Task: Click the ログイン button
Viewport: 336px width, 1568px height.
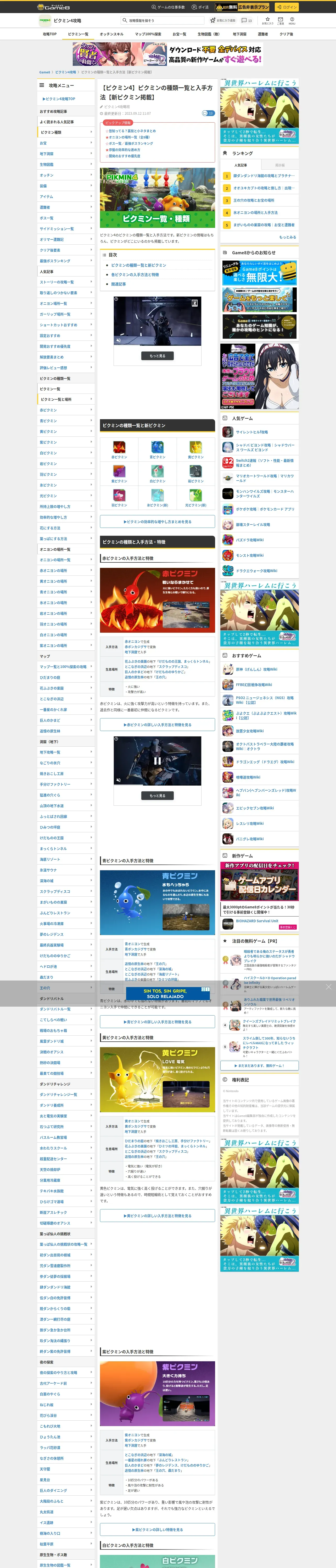Action: 286,7
